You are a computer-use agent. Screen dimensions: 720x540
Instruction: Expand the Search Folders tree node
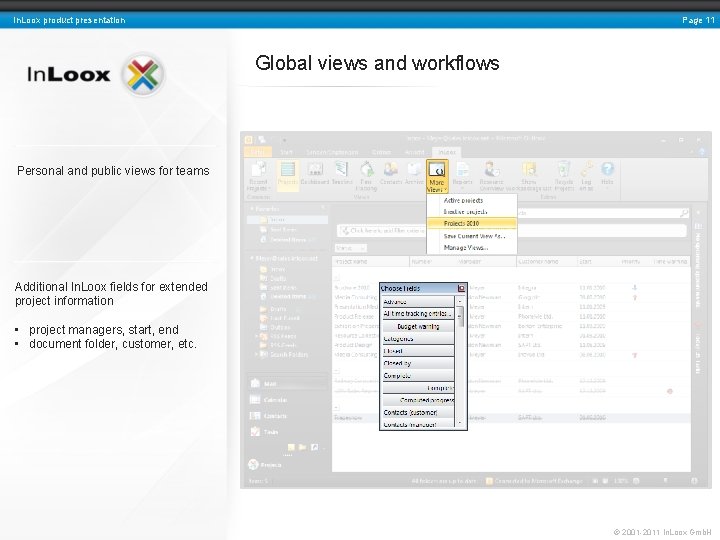tap(256, 354)
